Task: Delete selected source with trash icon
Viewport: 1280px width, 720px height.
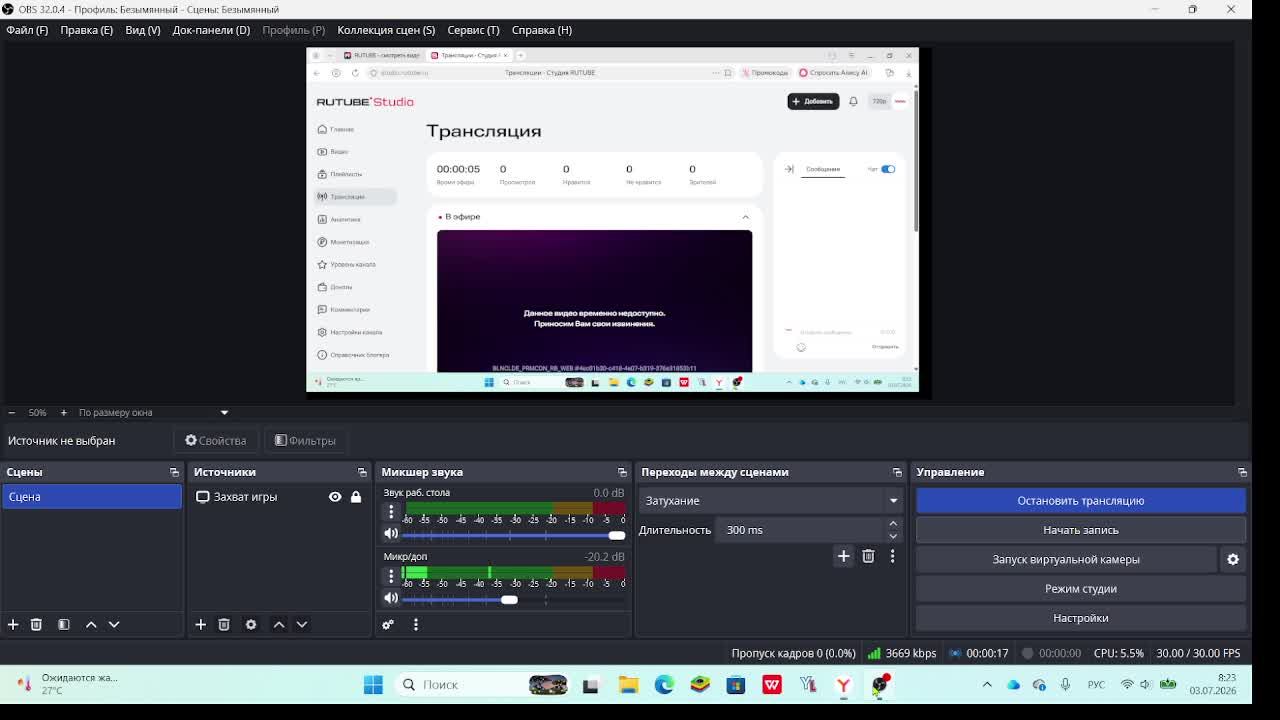Action: point(224,624)
